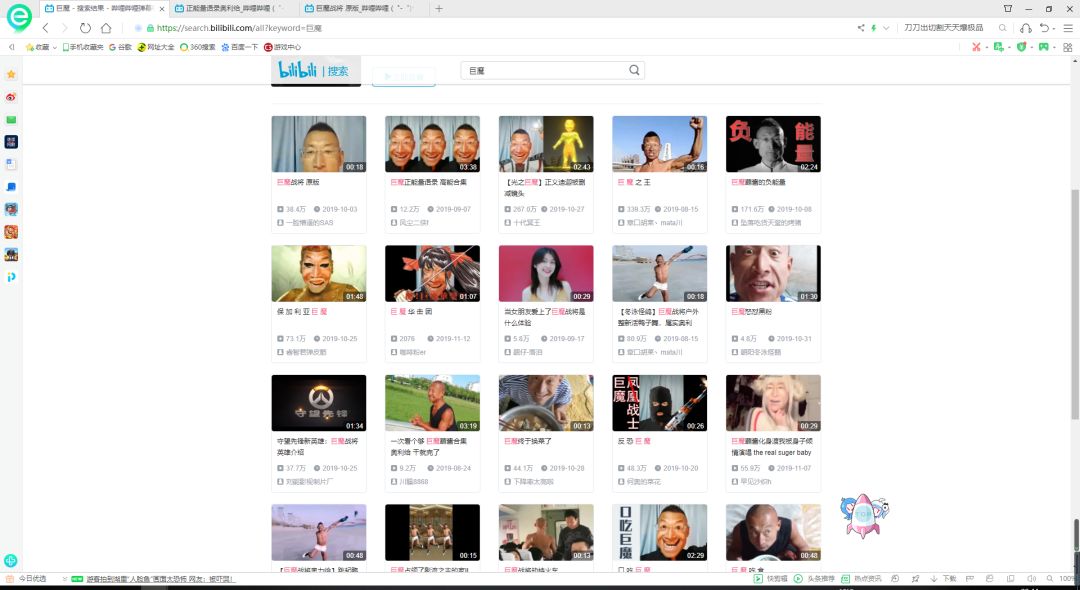Click the 360 browser logo icon

coord(19,17)
